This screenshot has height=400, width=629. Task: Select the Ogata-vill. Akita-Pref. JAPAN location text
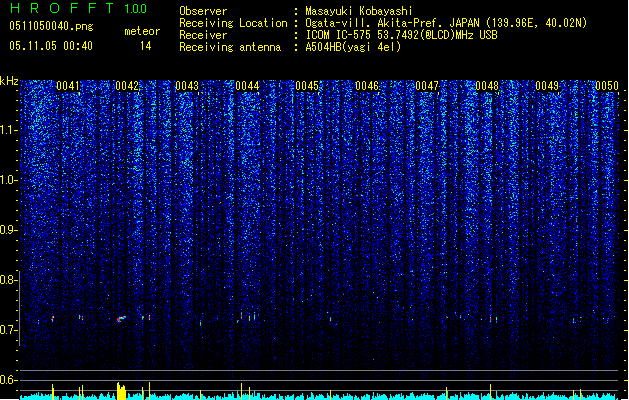pyautogui.click(x=394, y=23)
